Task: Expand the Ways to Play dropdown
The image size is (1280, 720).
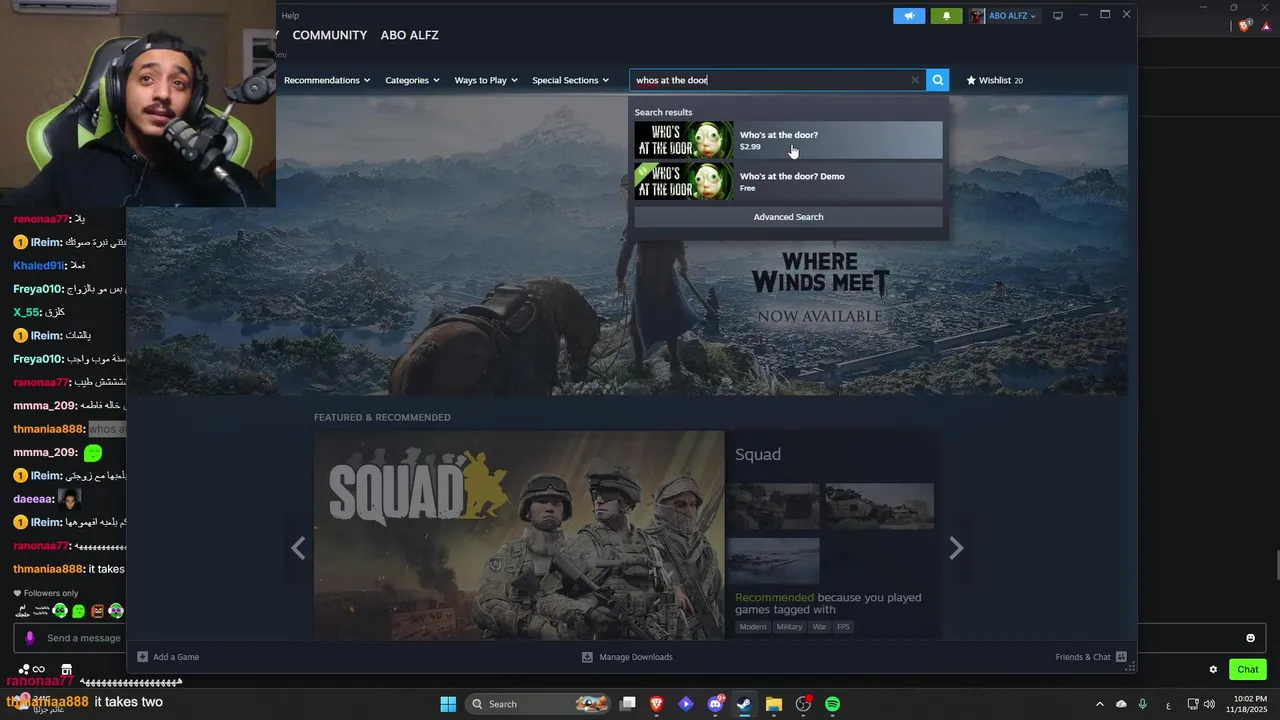Action: (485, 80)
